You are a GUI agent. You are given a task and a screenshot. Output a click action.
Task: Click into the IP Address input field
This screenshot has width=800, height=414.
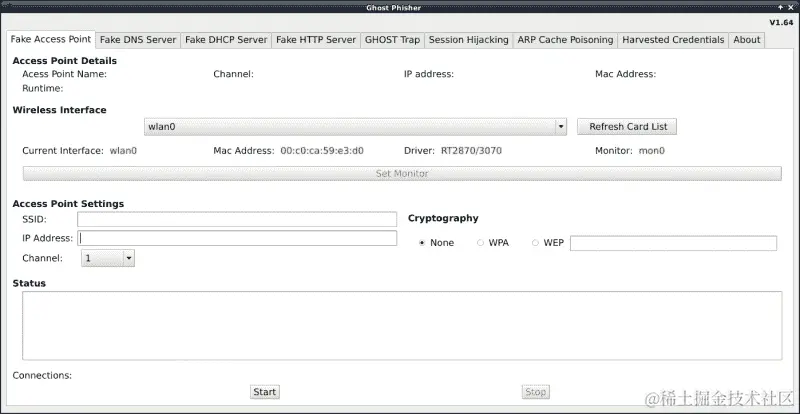coord(237,238)
